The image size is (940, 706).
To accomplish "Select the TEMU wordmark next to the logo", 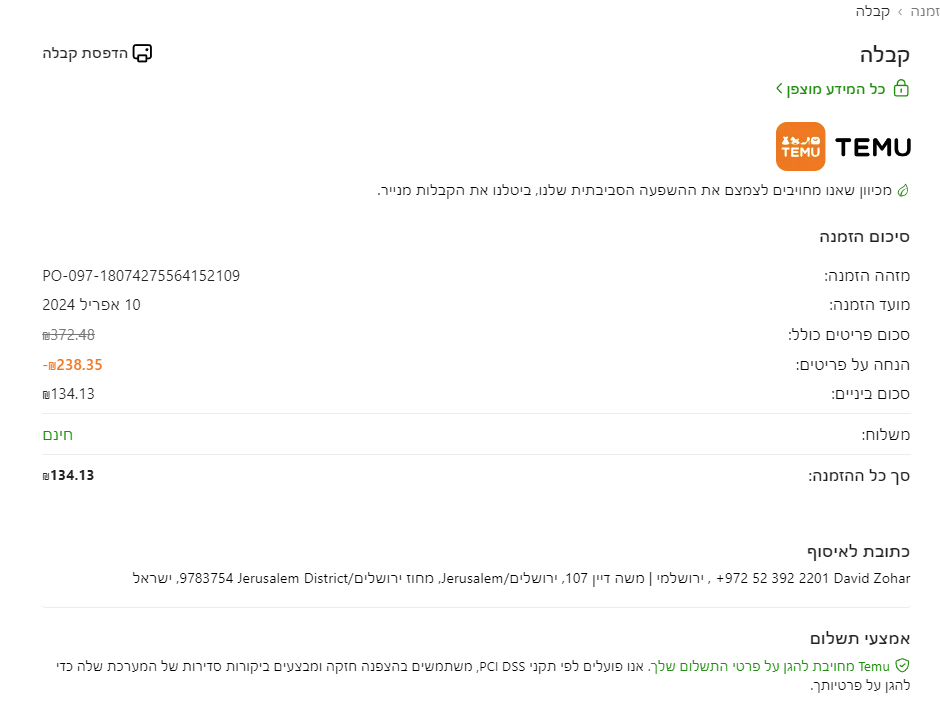I will [x=872, y=147].
